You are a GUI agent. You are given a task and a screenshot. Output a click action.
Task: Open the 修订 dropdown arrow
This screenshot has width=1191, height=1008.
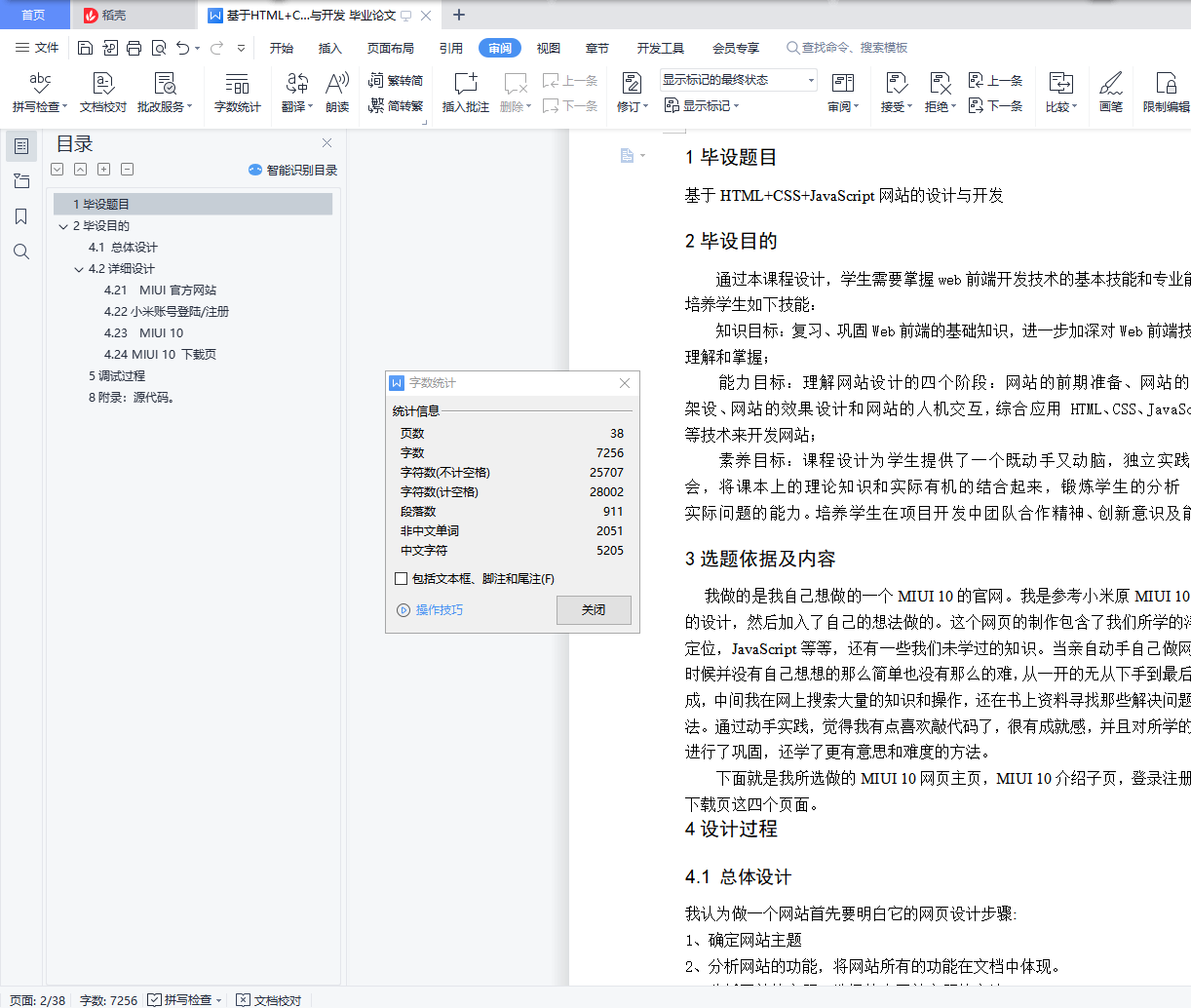point(645,107)
